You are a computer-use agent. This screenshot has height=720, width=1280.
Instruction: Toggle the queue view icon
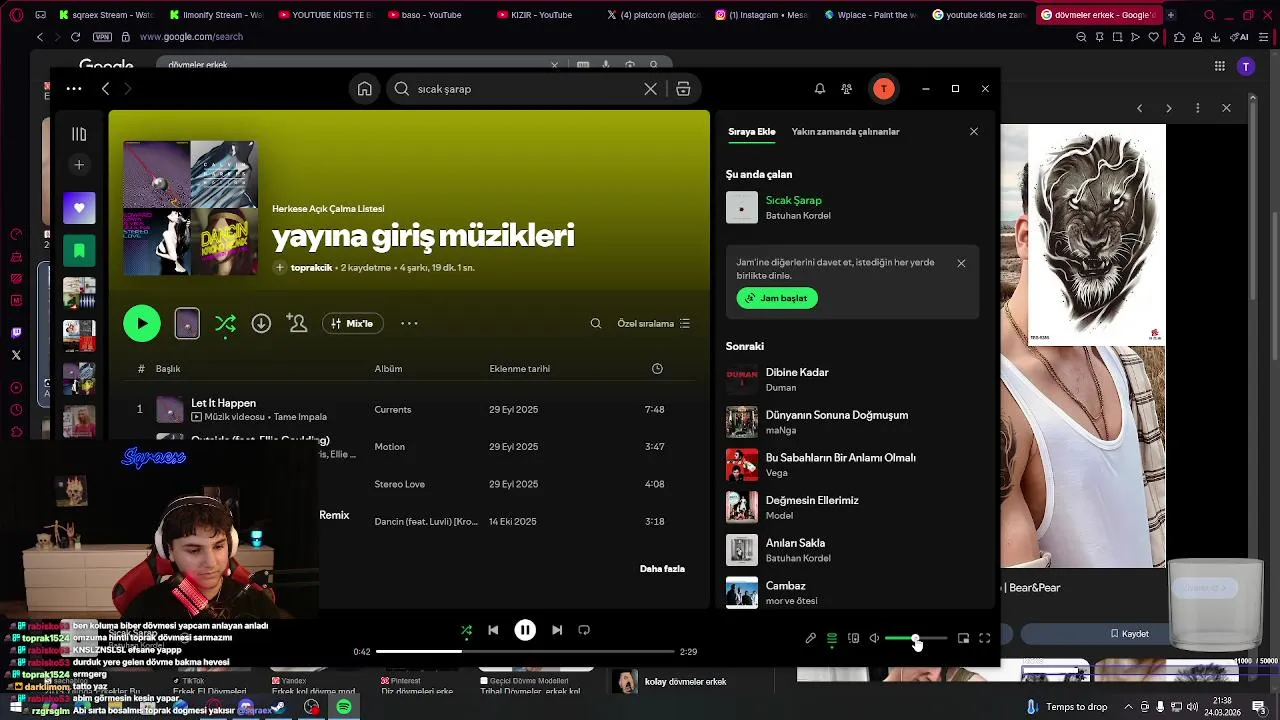pyautogui.click(x=832, y=638)
